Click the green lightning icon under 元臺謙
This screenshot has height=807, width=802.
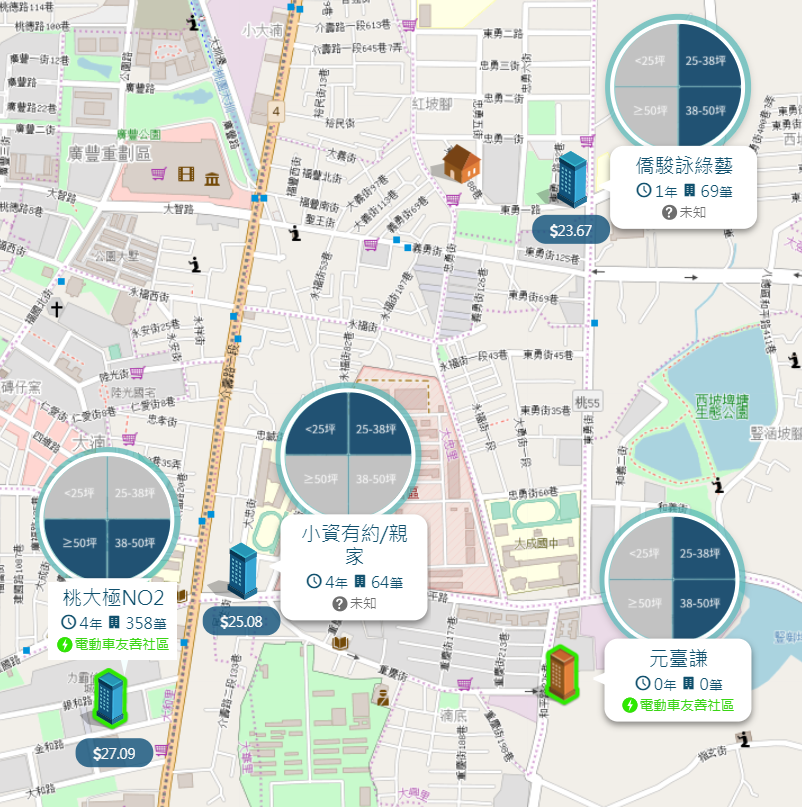point(630,705)
